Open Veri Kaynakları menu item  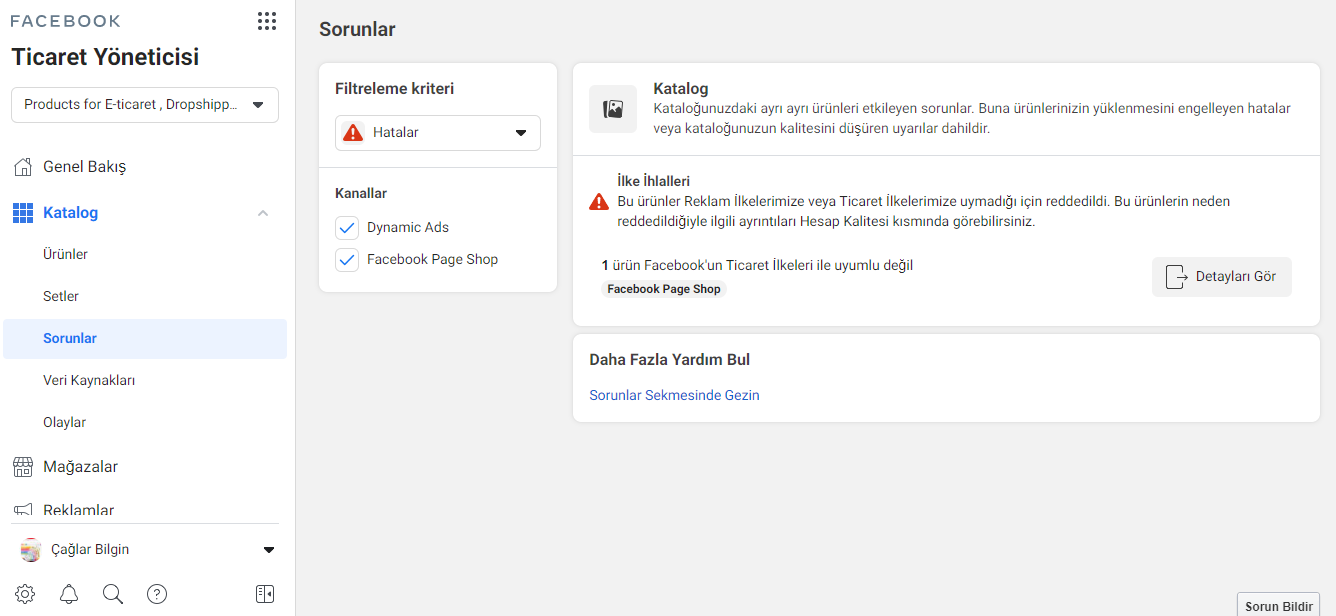tap(89, 380)
